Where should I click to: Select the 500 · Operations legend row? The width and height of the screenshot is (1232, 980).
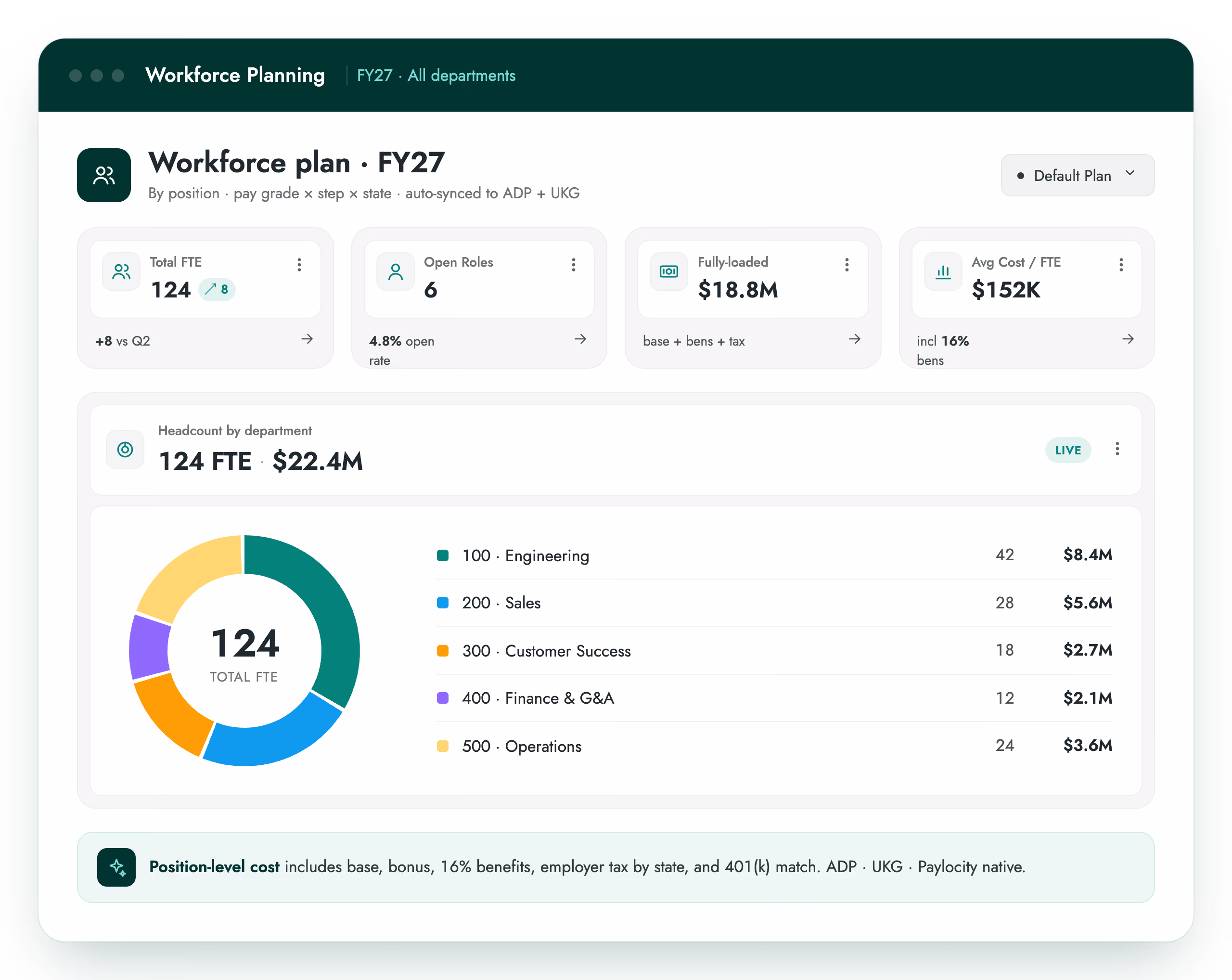774,746
